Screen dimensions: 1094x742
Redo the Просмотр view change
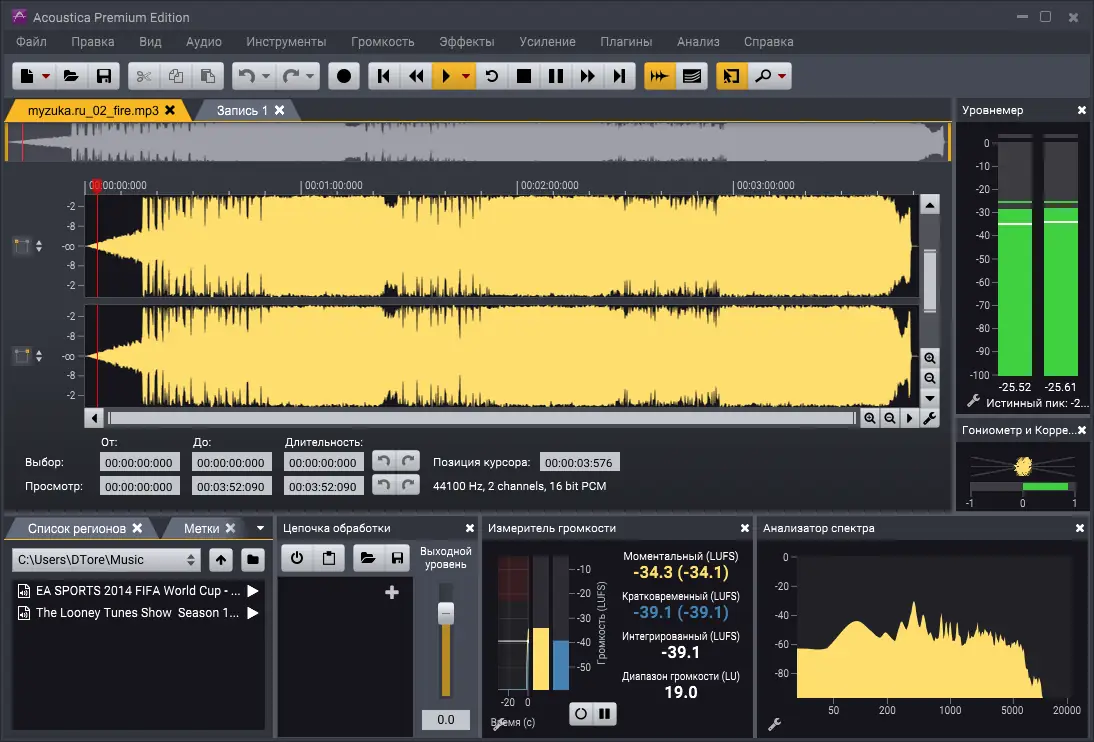click(x=408, y=484)
